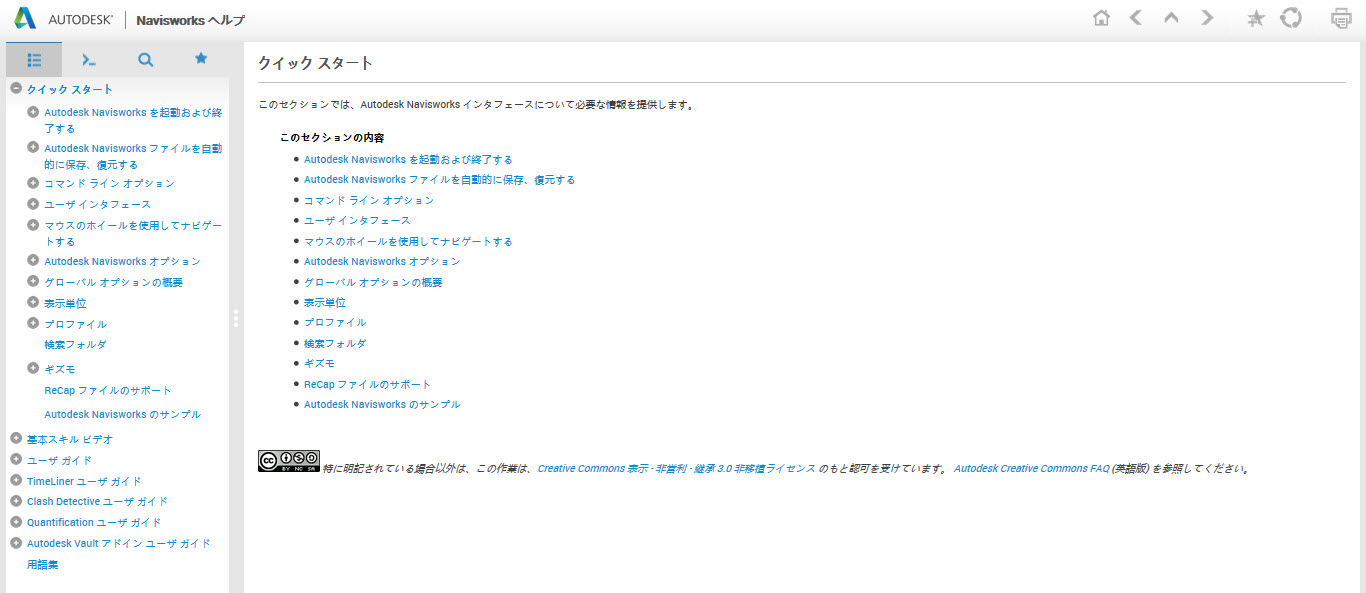Expand プロファイル tree node
The image size is (1366, 593).
tap(33, 323)
